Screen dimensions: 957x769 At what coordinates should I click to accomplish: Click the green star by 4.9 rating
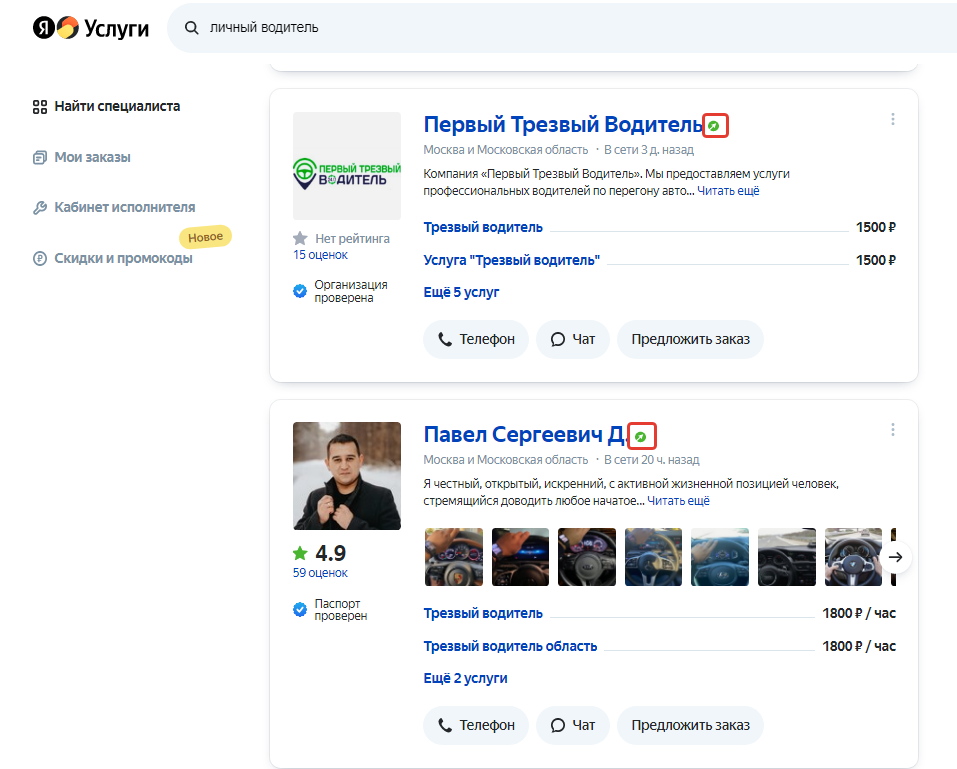(300, 554)
